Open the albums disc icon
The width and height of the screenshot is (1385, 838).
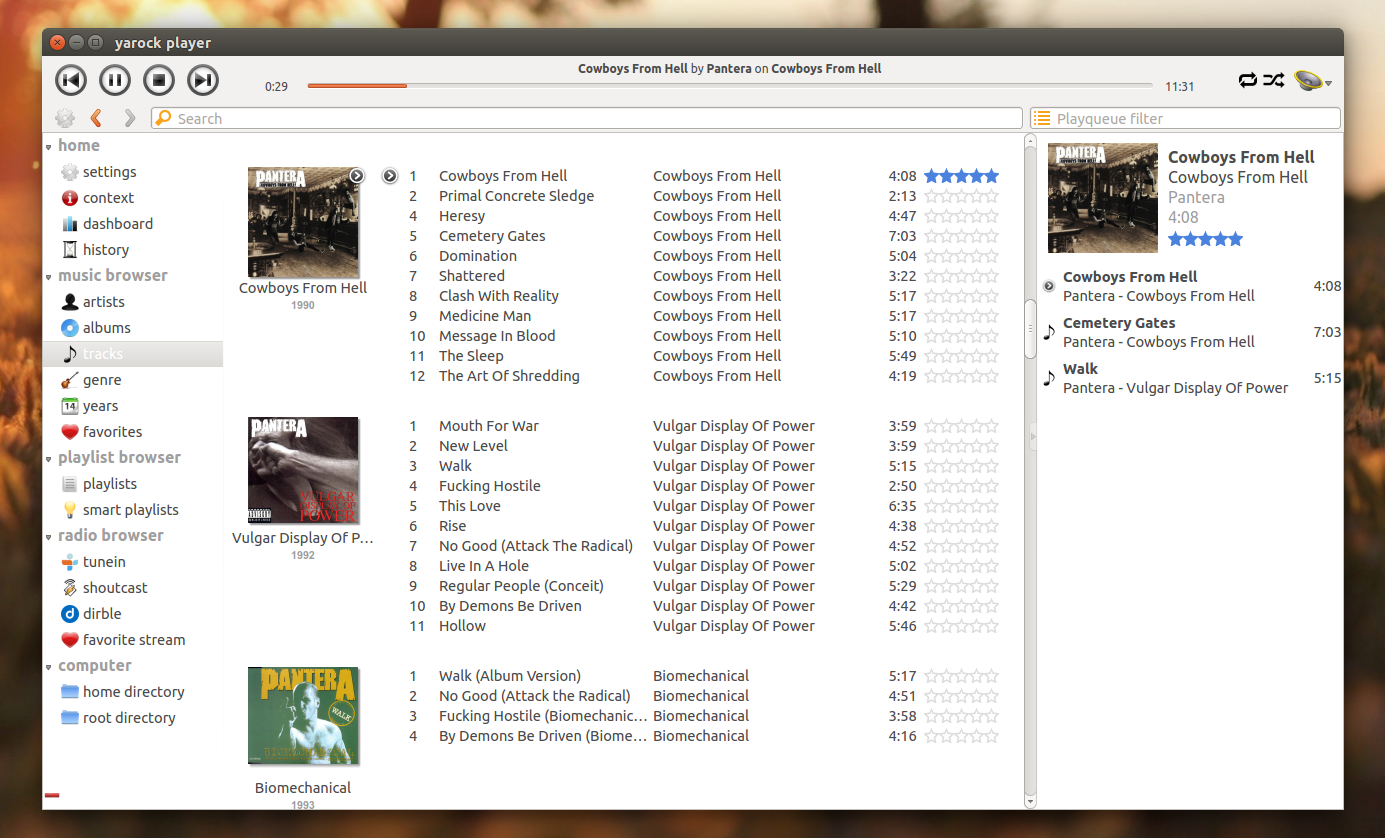tap(69, 328)
